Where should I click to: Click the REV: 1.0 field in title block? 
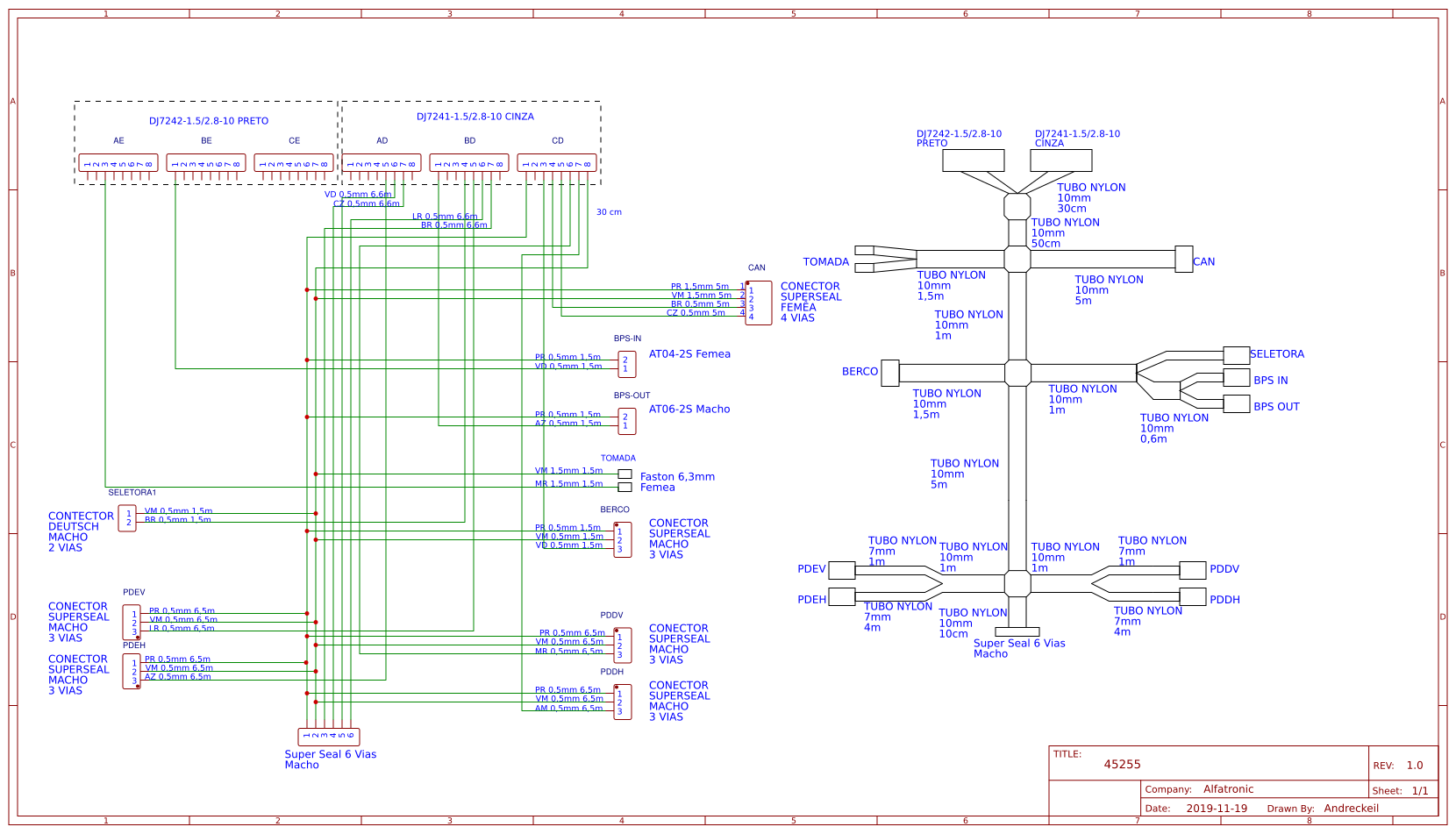point(1400,764)
